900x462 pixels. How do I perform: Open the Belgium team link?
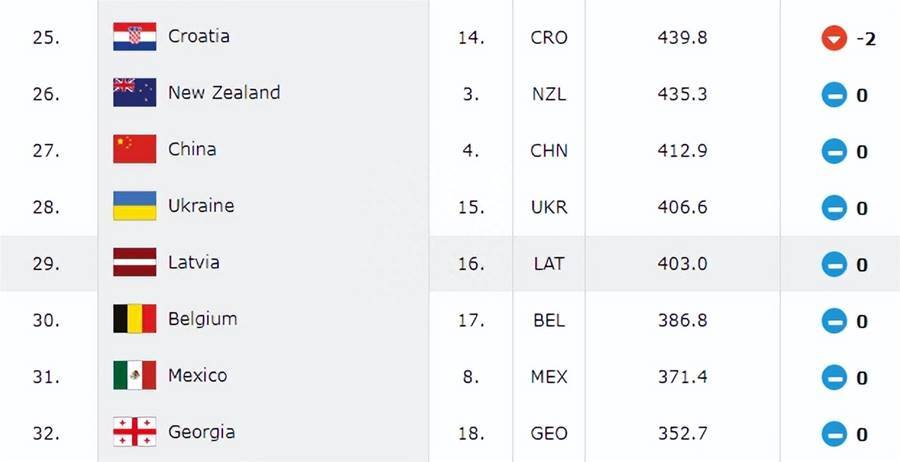(x=202, y=319)
